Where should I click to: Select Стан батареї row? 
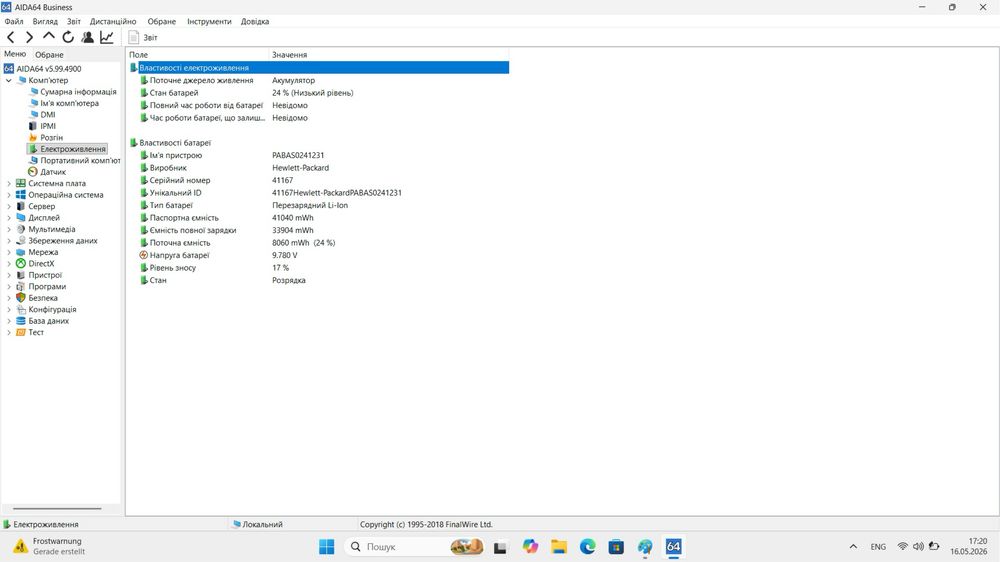coord(318,93)
